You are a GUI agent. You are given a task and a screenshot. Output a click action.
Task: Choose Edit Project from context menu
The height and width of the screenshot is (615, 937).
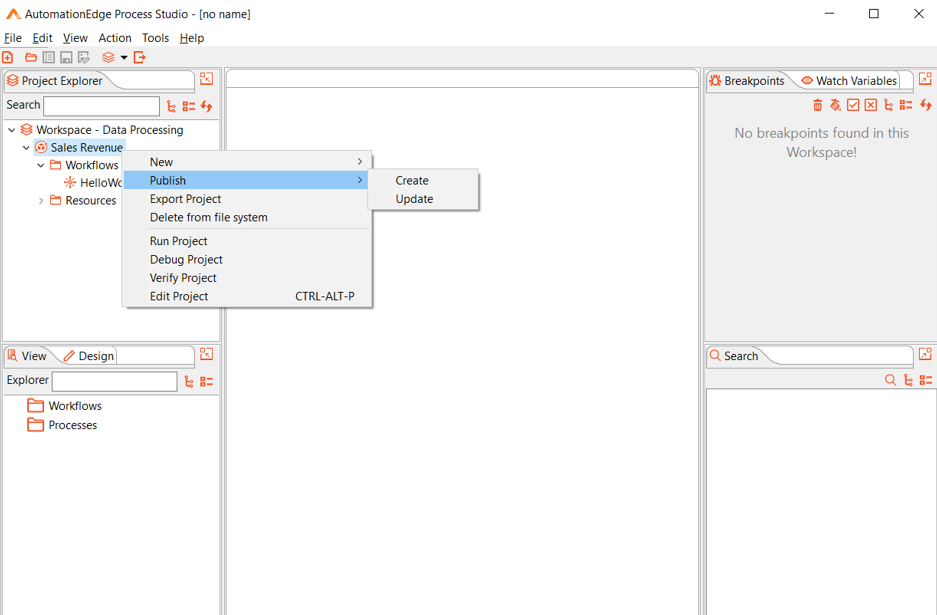pos(247,296)
